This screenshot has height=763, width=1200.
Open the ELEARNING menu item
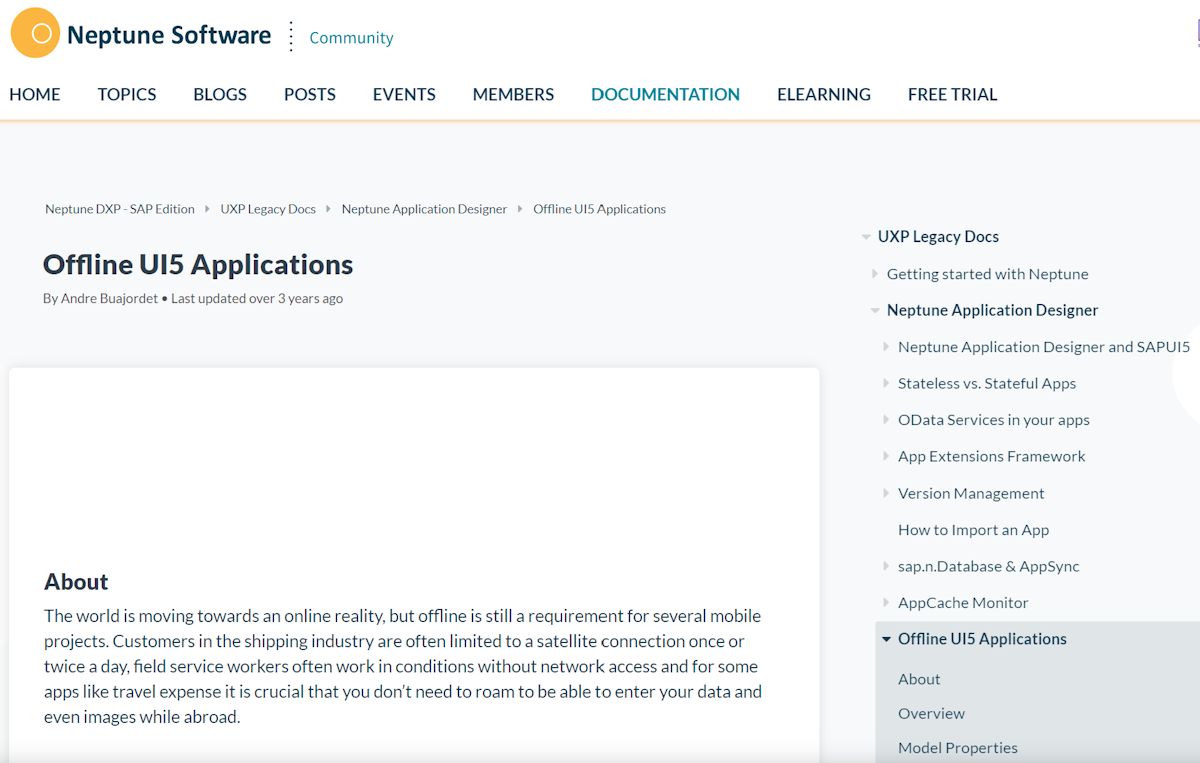[x=824, y=94]
